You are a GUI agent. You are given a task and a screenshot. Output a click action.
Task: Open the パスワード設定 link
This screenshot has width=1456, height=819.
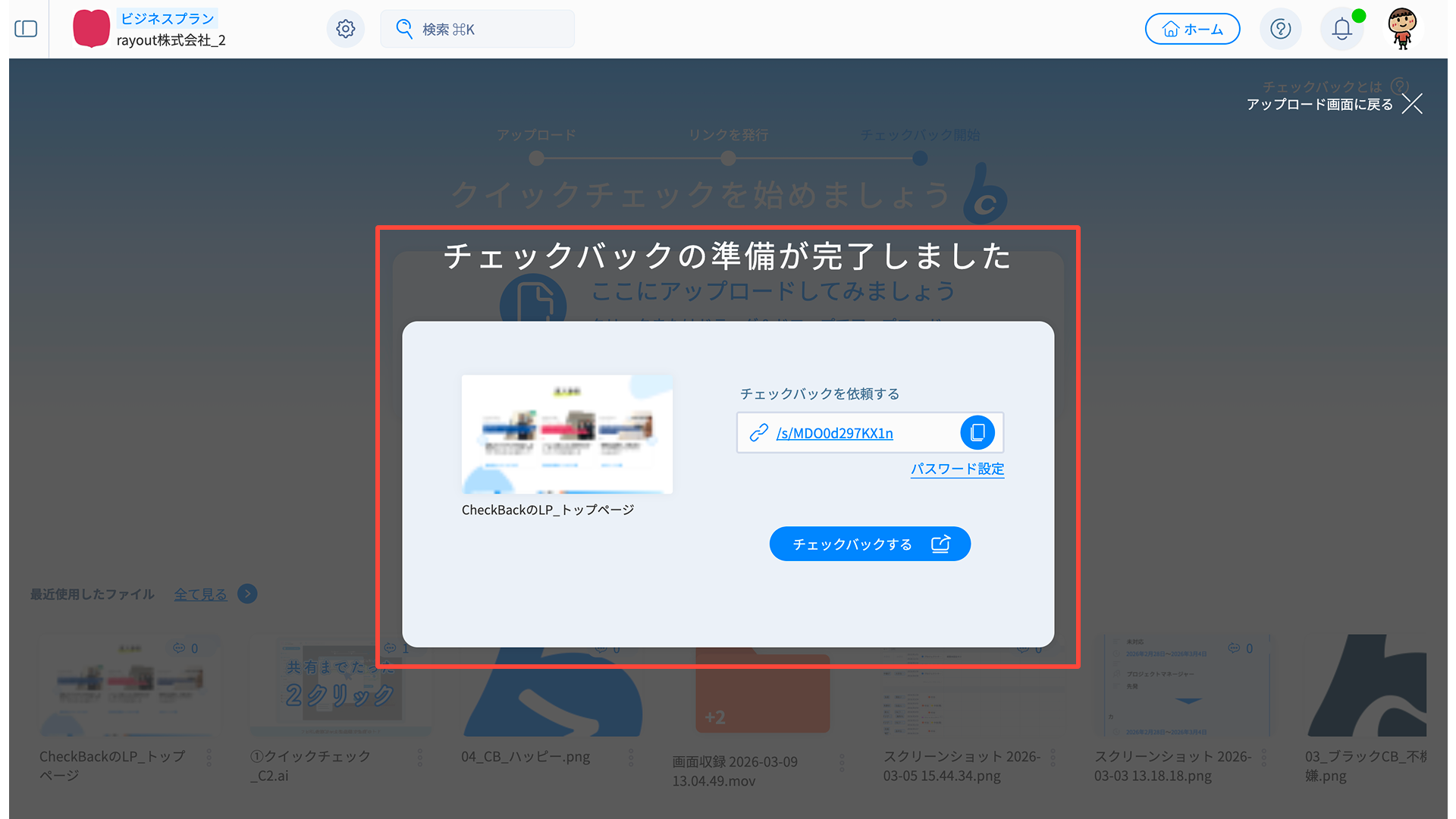(957, 469)
